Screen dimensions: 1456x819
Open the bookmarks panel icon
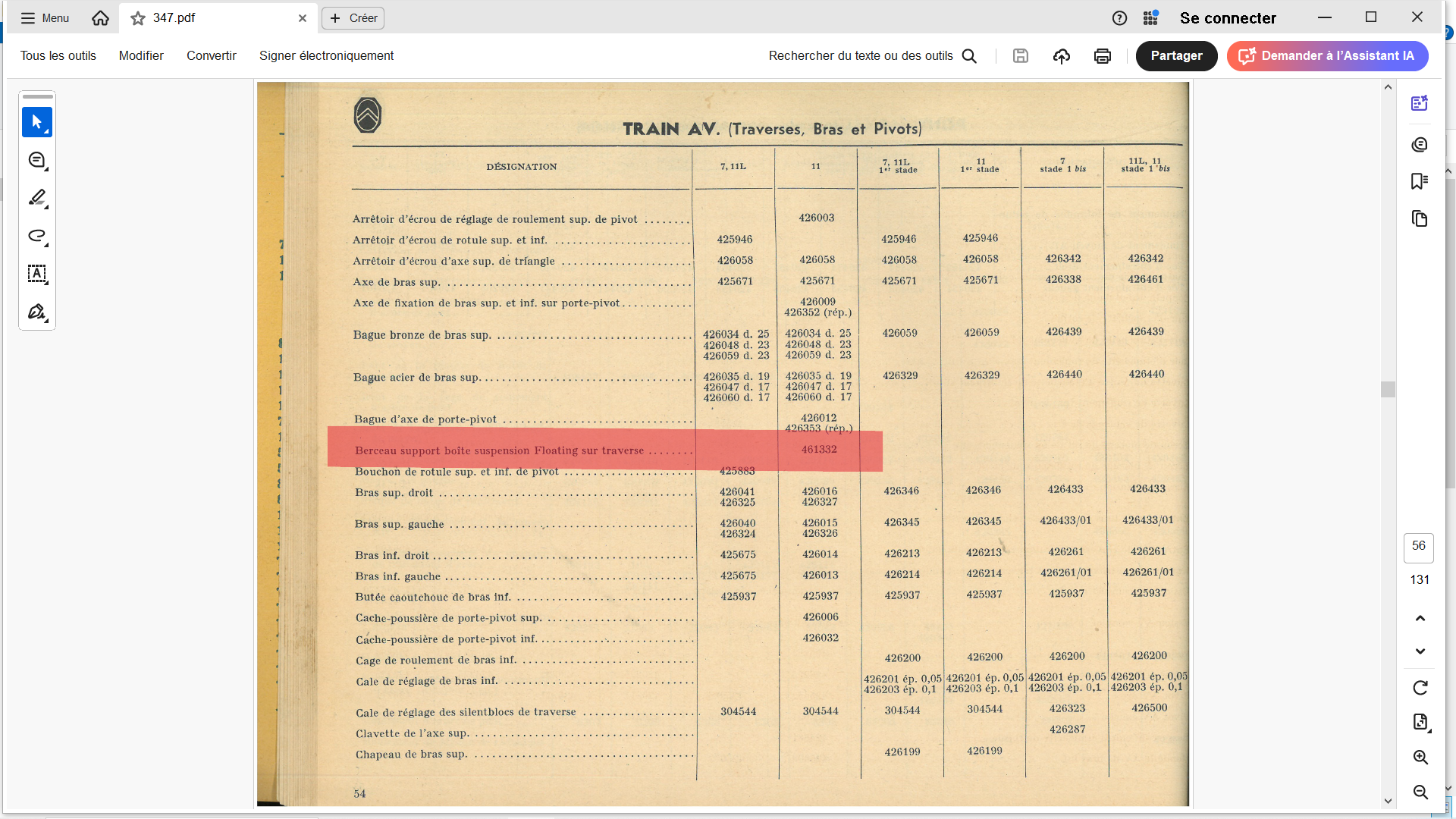(1419, 181)
